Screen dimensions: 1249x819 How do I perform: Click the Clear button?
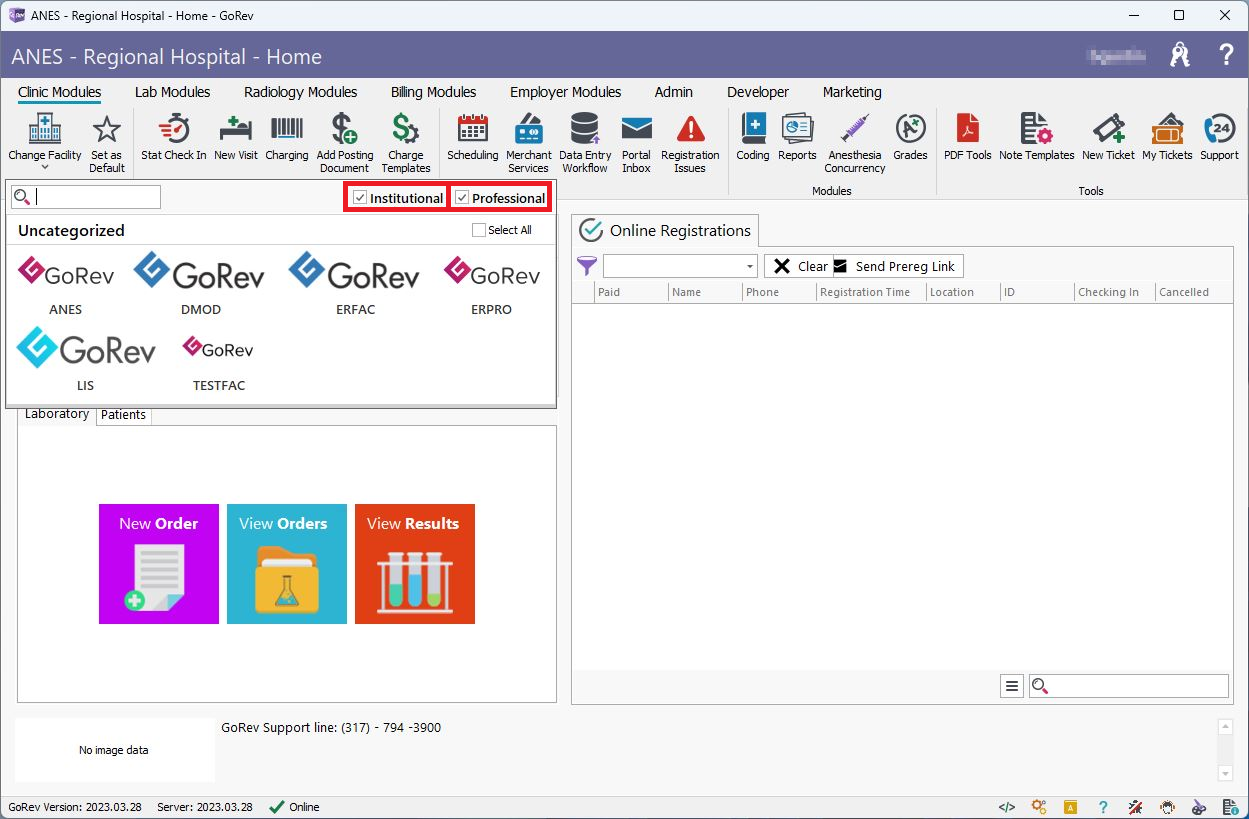pos(799,266)
